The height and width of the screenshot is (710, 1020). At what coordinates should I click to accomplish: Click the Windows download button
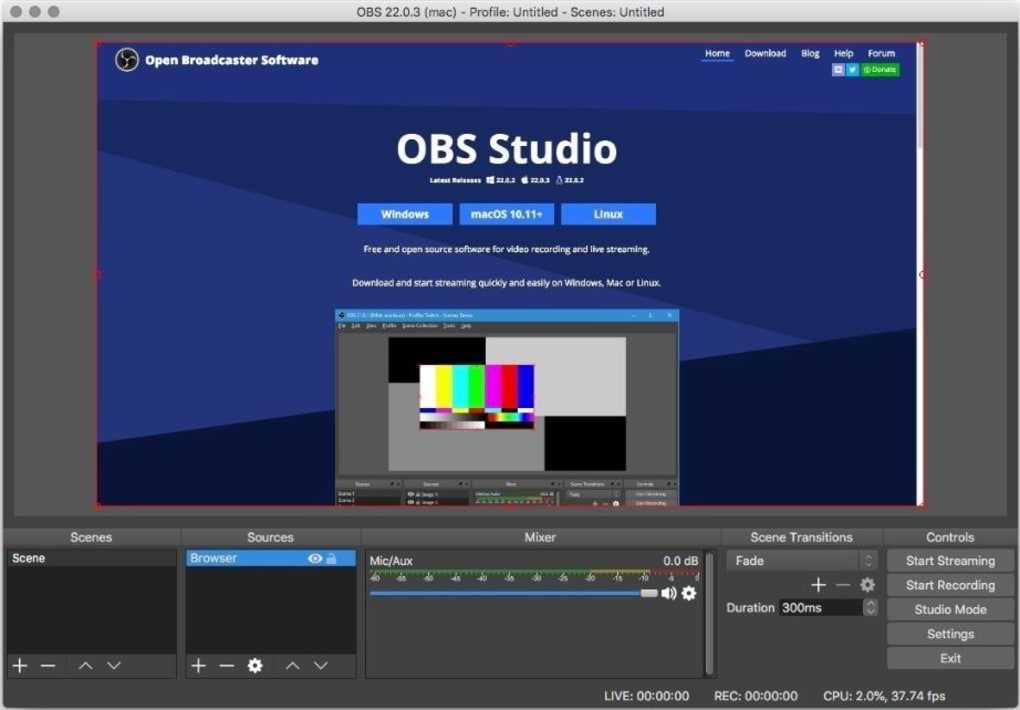click(405, 214)
